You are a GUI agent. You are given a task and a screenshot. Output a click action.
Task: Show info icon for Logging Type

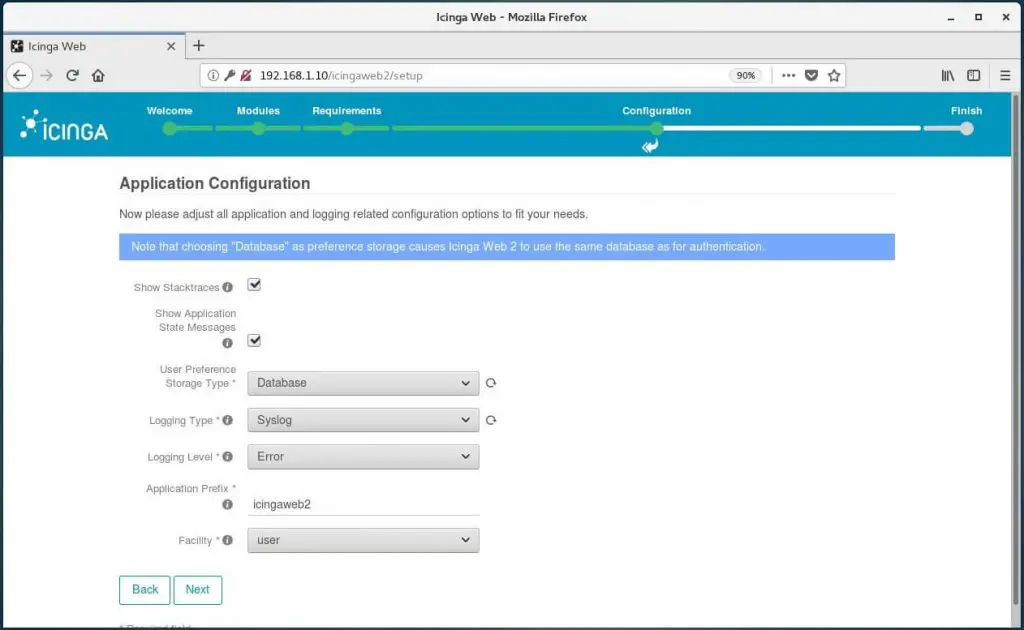pyautogui.click(x=227, y=420)
